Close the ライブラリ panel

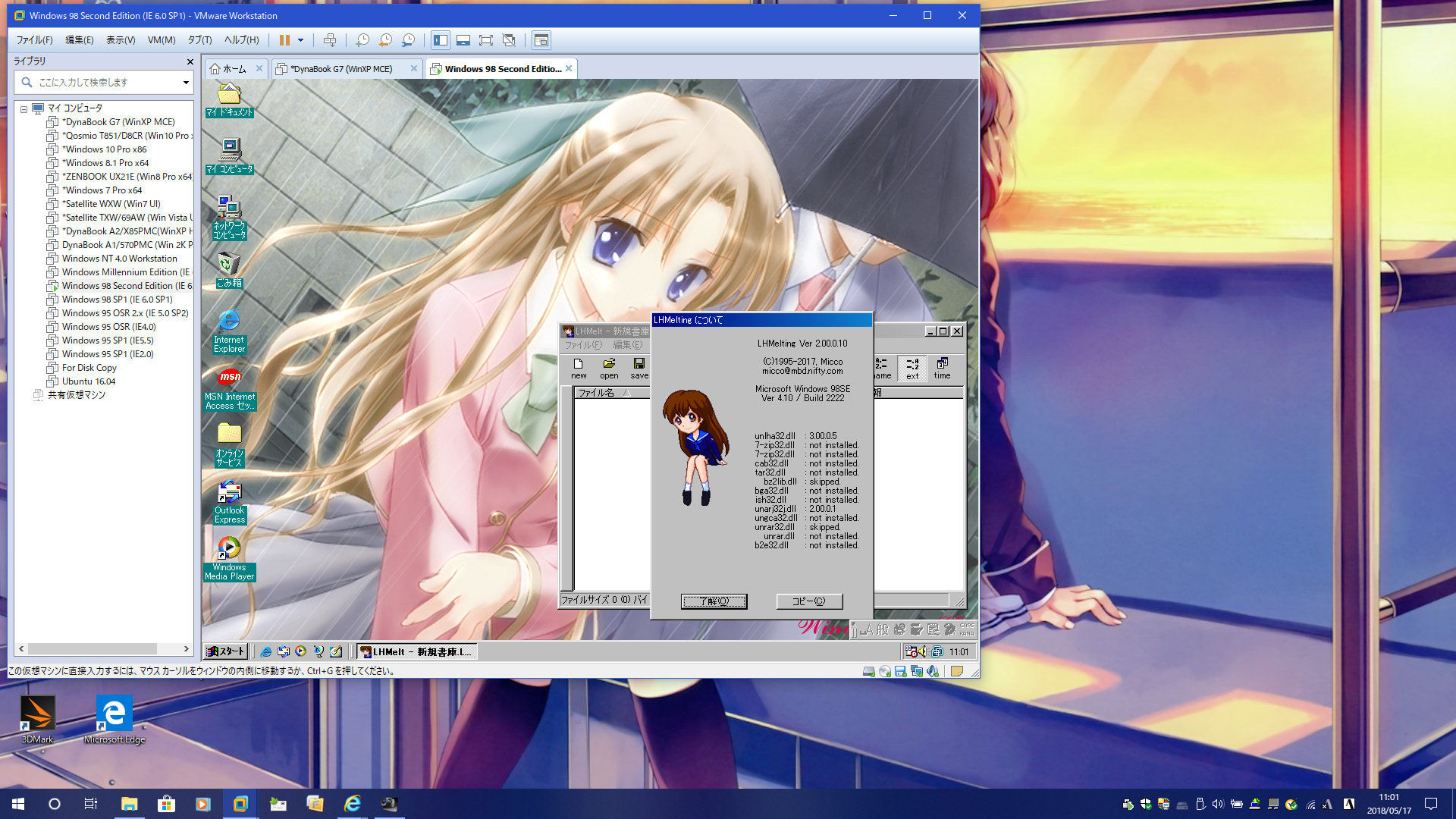(x=190, y=61)
